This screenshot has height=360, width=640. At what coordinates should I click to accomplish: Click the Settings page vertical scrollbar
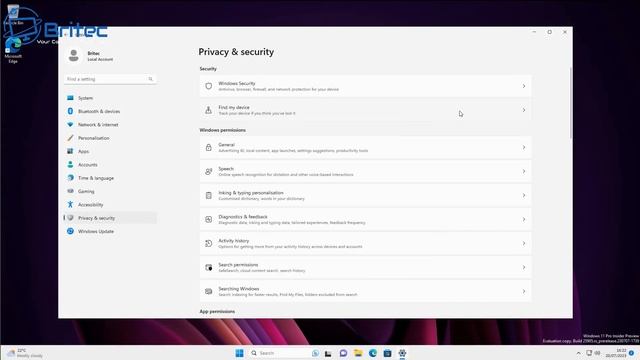[570, 103]
